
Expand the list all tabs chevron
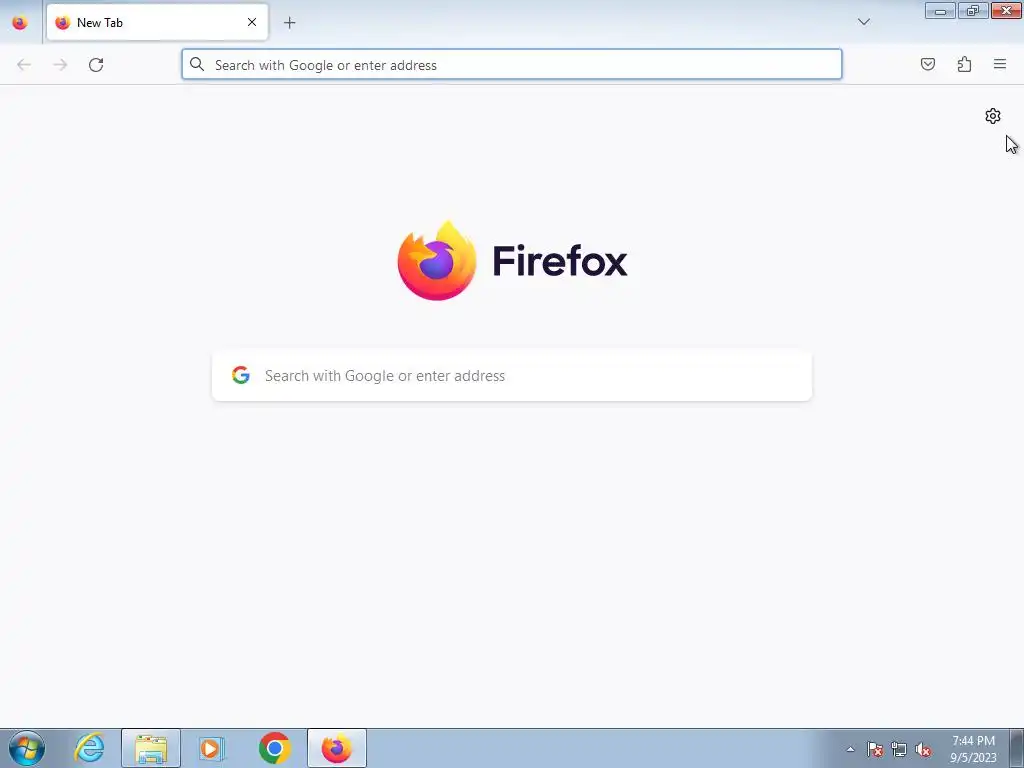[x=863, y=22]
